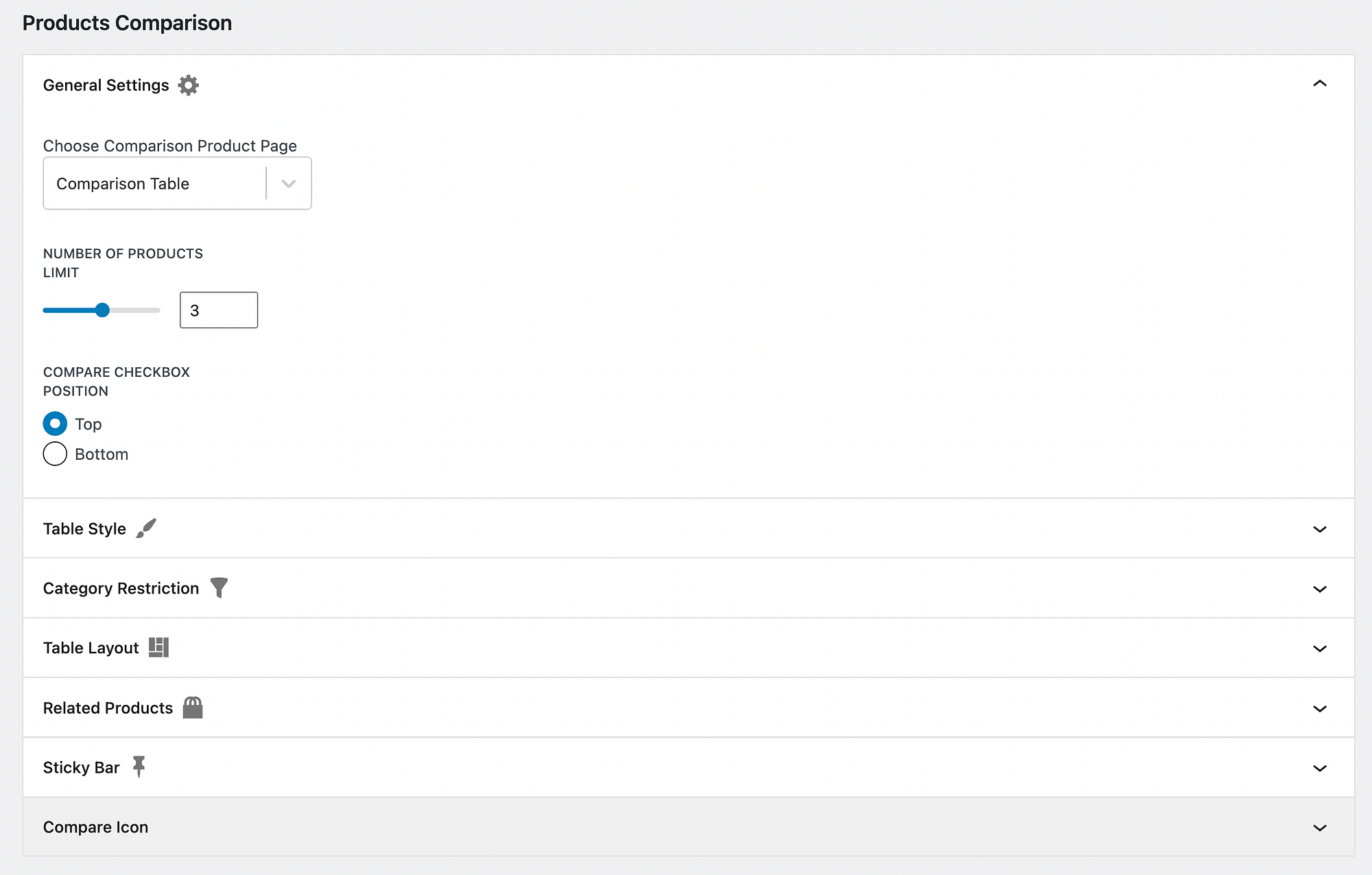This screenshot has height=875, width=1372.
Task: Select the Top checkbox position radio button
Action: point(55,423)
